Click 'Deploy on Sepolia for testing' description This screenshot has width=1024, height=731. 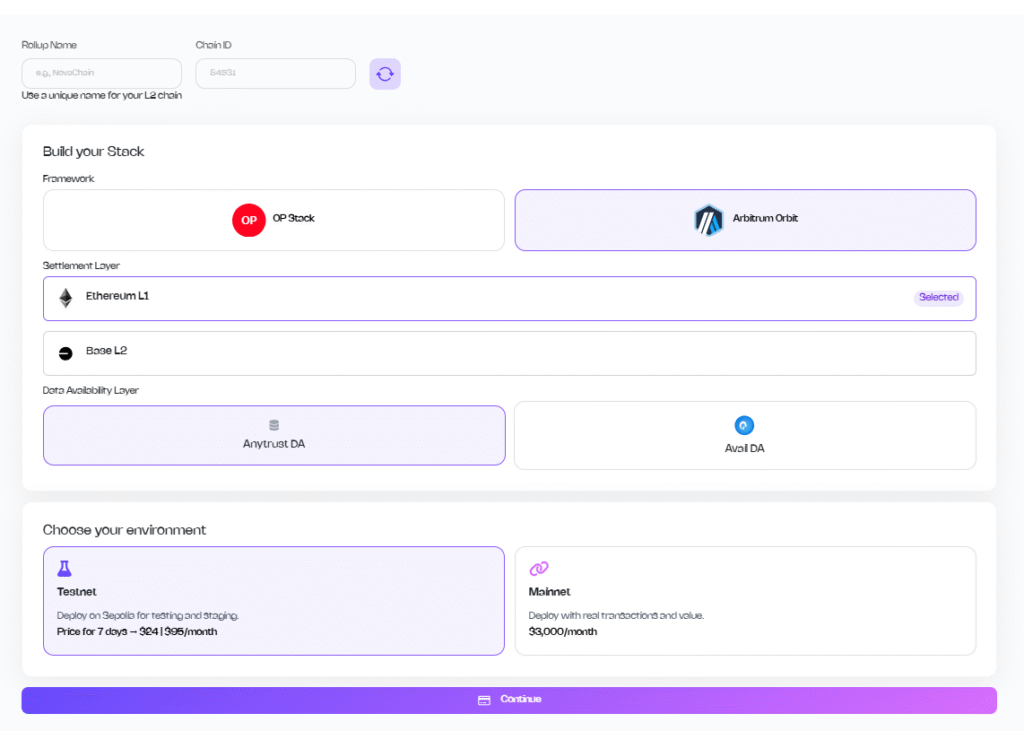click(x=148, y=615)
